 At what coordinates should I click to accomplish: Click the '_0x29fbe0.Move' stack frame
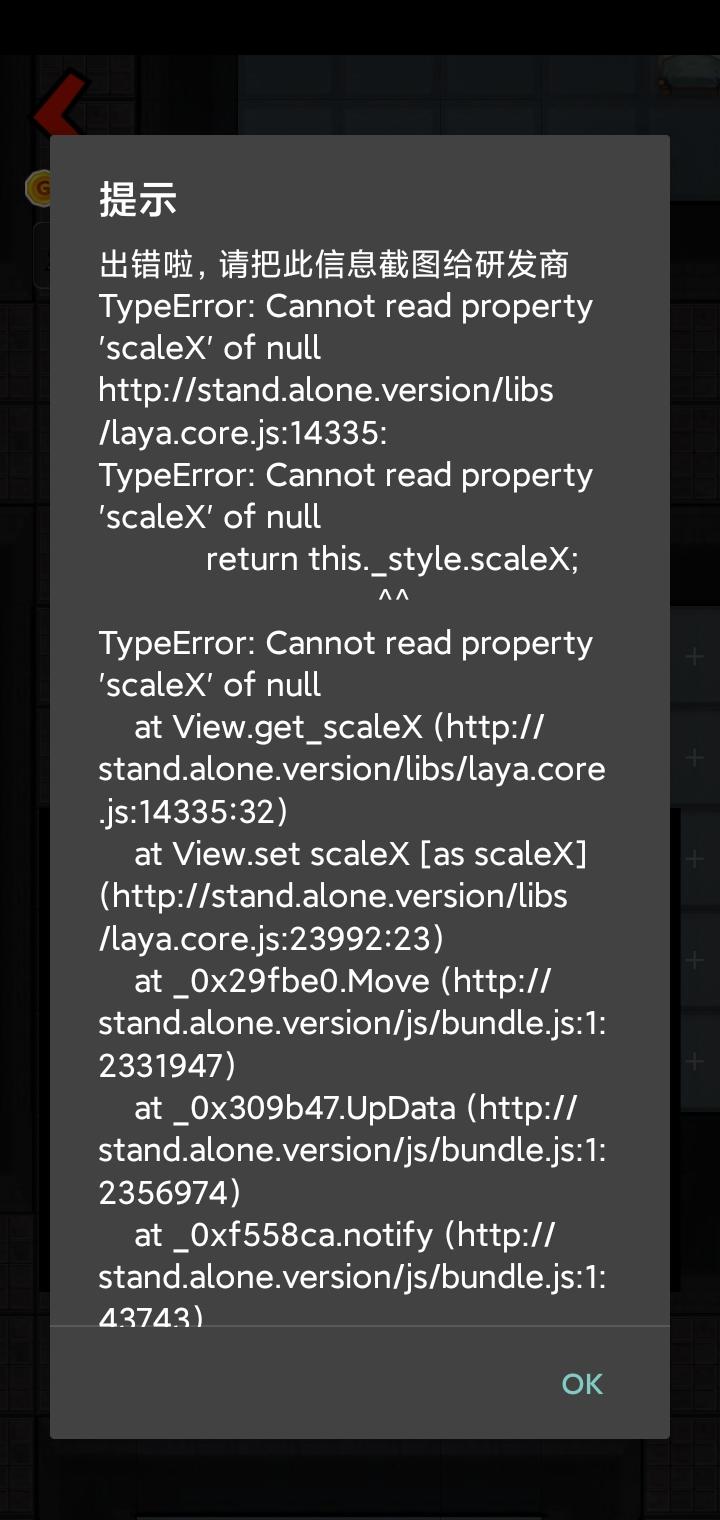342,981
